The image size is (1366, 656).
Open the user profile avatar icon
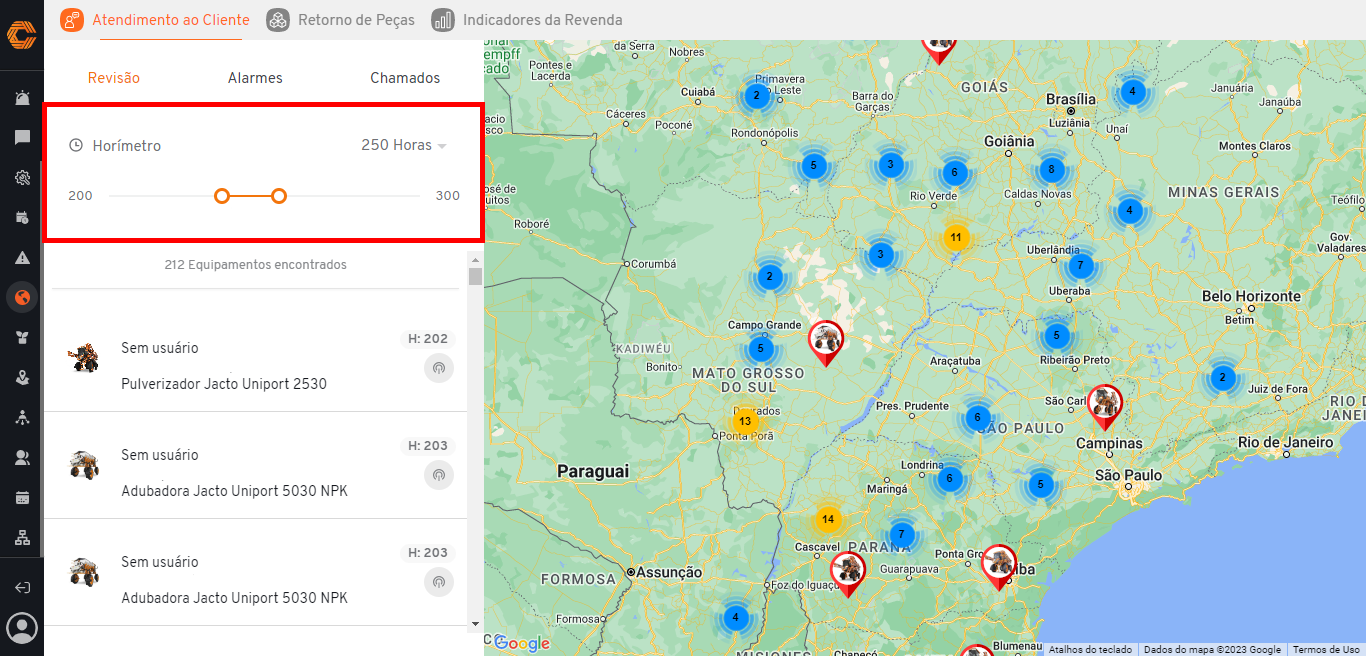[22, 628]
